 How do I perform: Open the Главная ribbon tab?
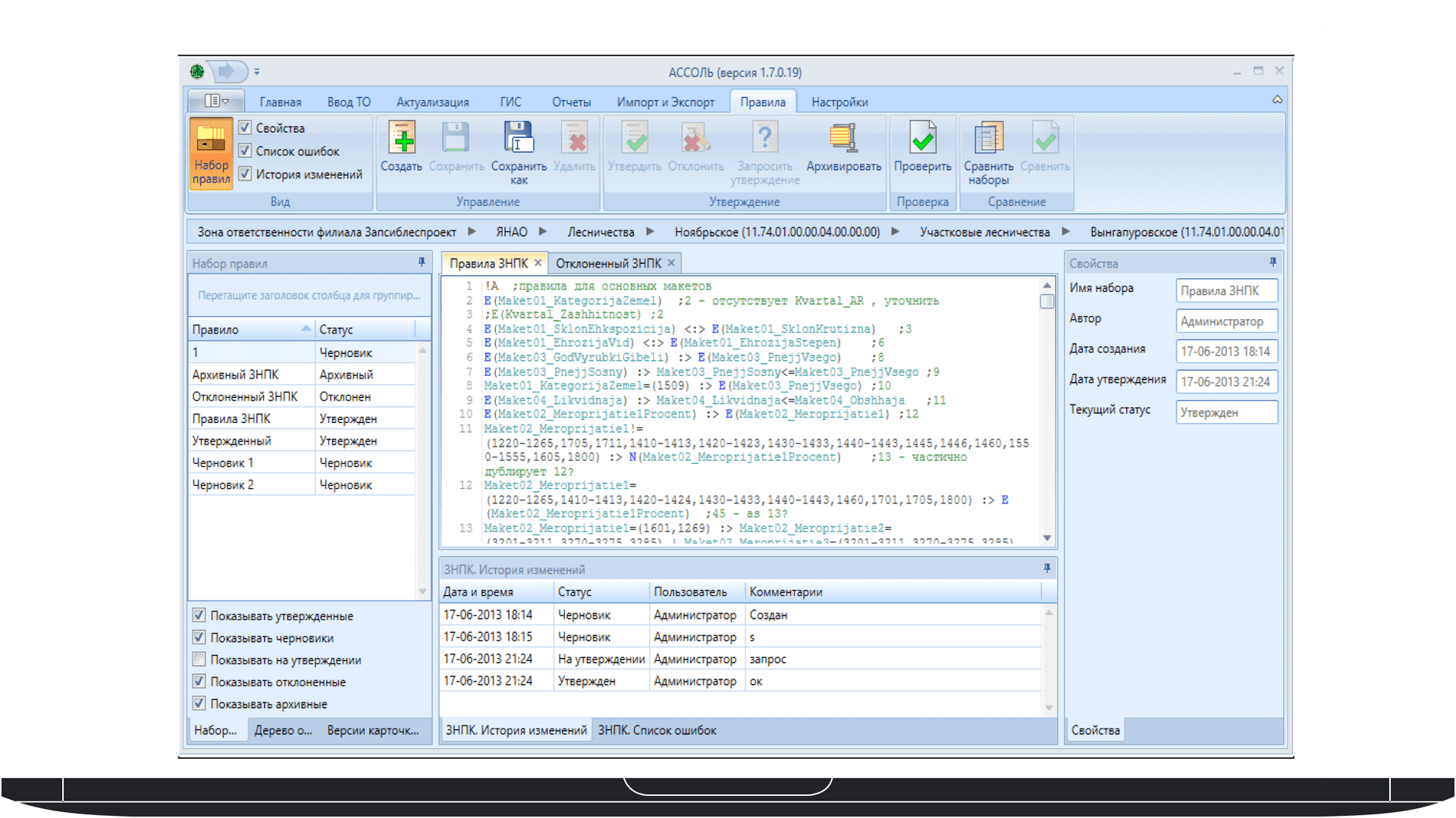(281, 102)
